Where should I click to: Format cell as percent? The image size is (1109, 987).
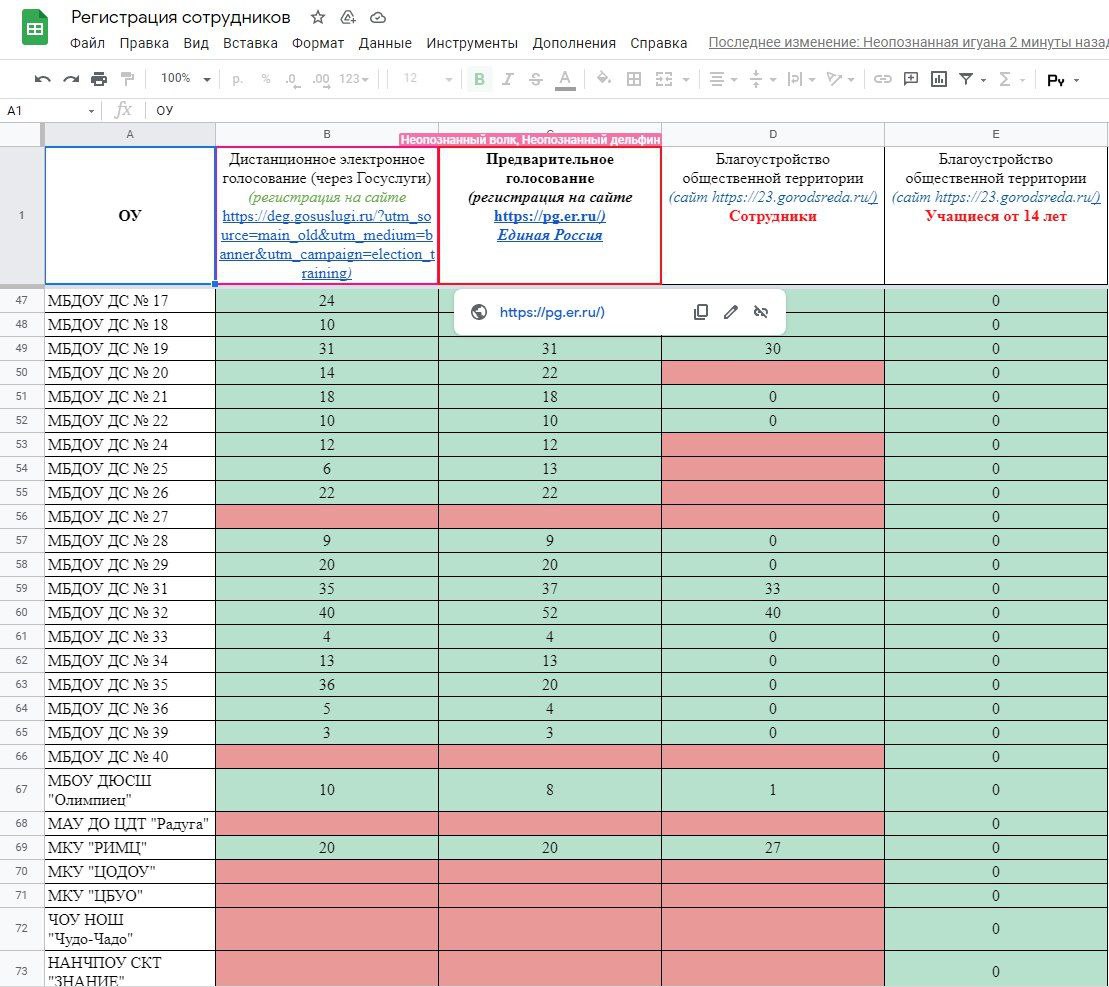[x=266, y=79]
